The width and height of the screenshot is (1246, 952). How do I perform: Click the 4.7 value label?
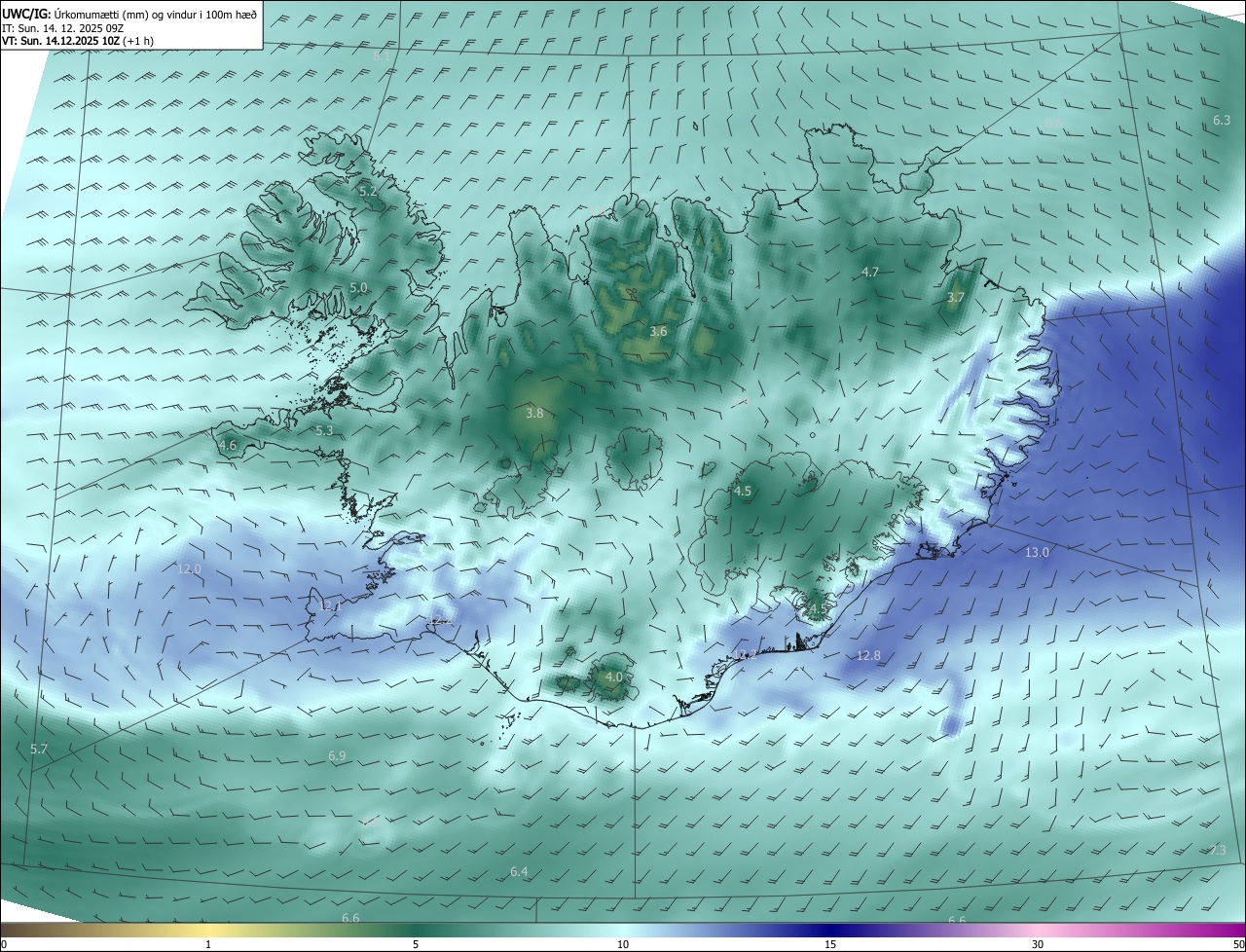point(871,273)
